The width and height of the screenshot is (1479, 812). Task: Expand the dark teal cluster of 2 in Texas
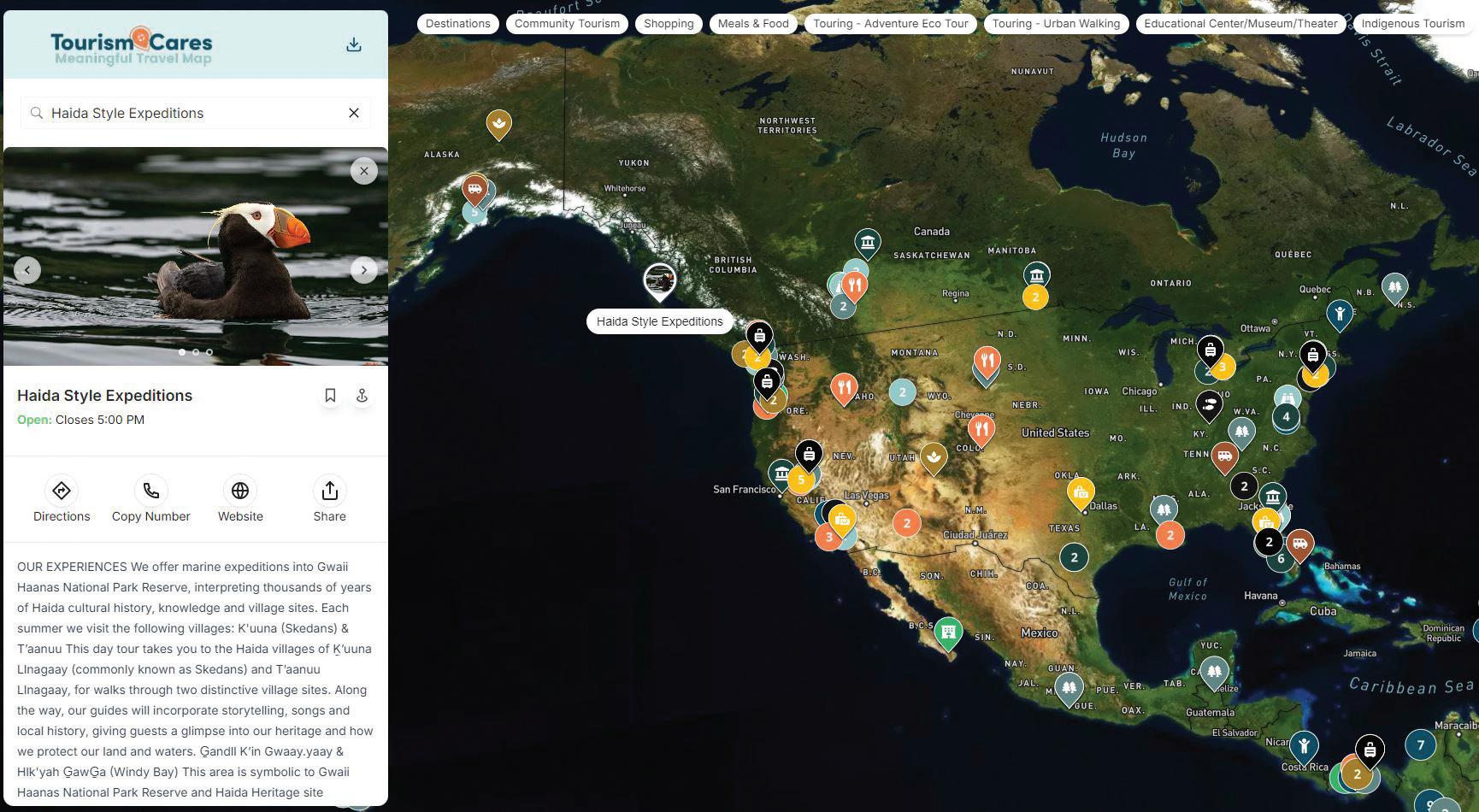click(1074, 557)
